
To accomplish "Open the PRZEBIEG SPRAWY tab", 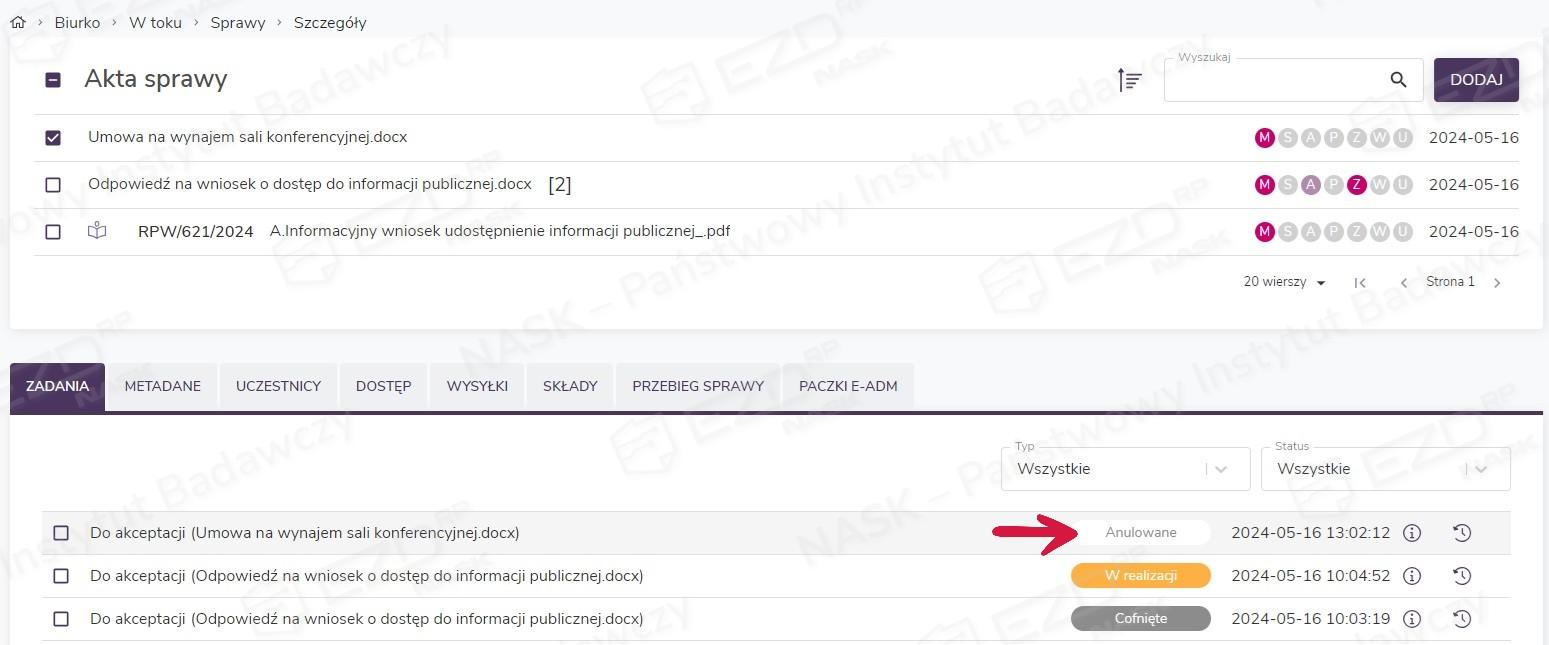I will pyautogui.click(x=697, y=386).
